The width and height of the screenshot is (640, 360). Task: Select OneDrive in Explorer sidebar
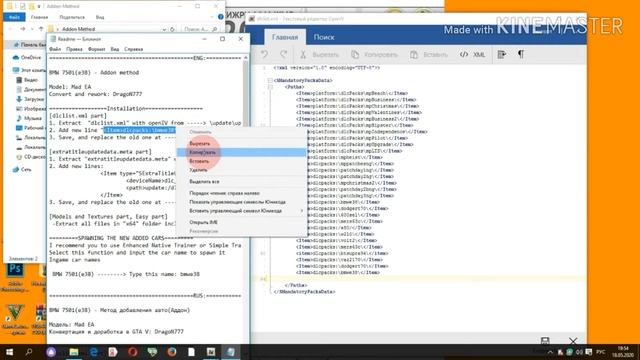point(27,58)
